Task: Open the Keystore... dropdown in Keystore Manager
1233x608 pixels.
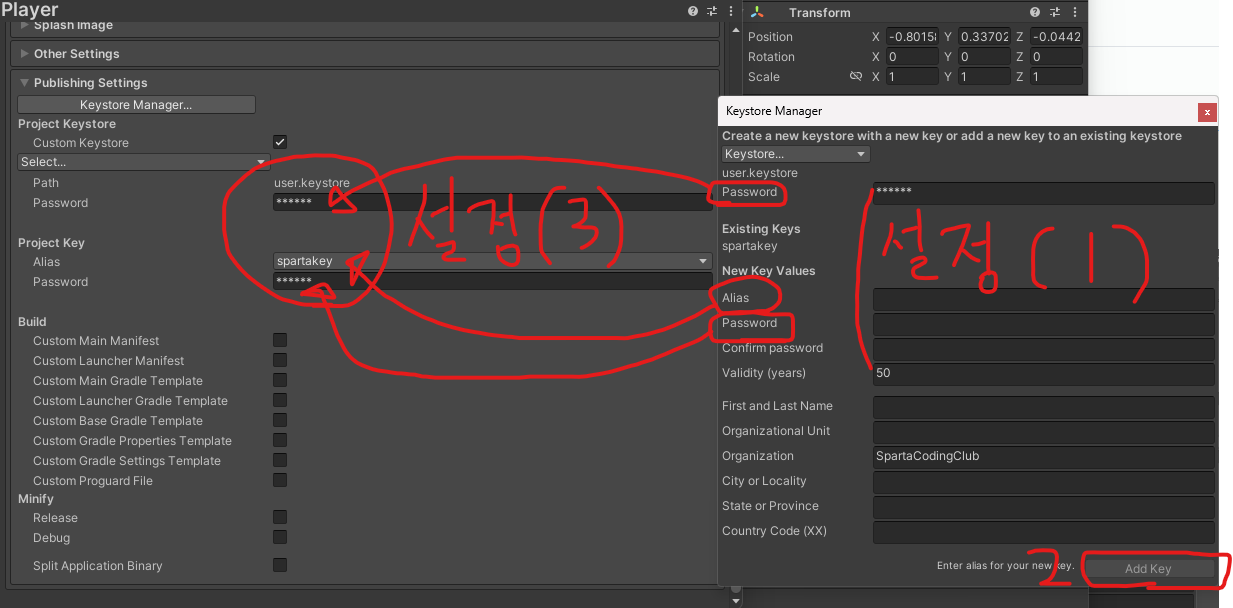Action: (x=796, y=154)
